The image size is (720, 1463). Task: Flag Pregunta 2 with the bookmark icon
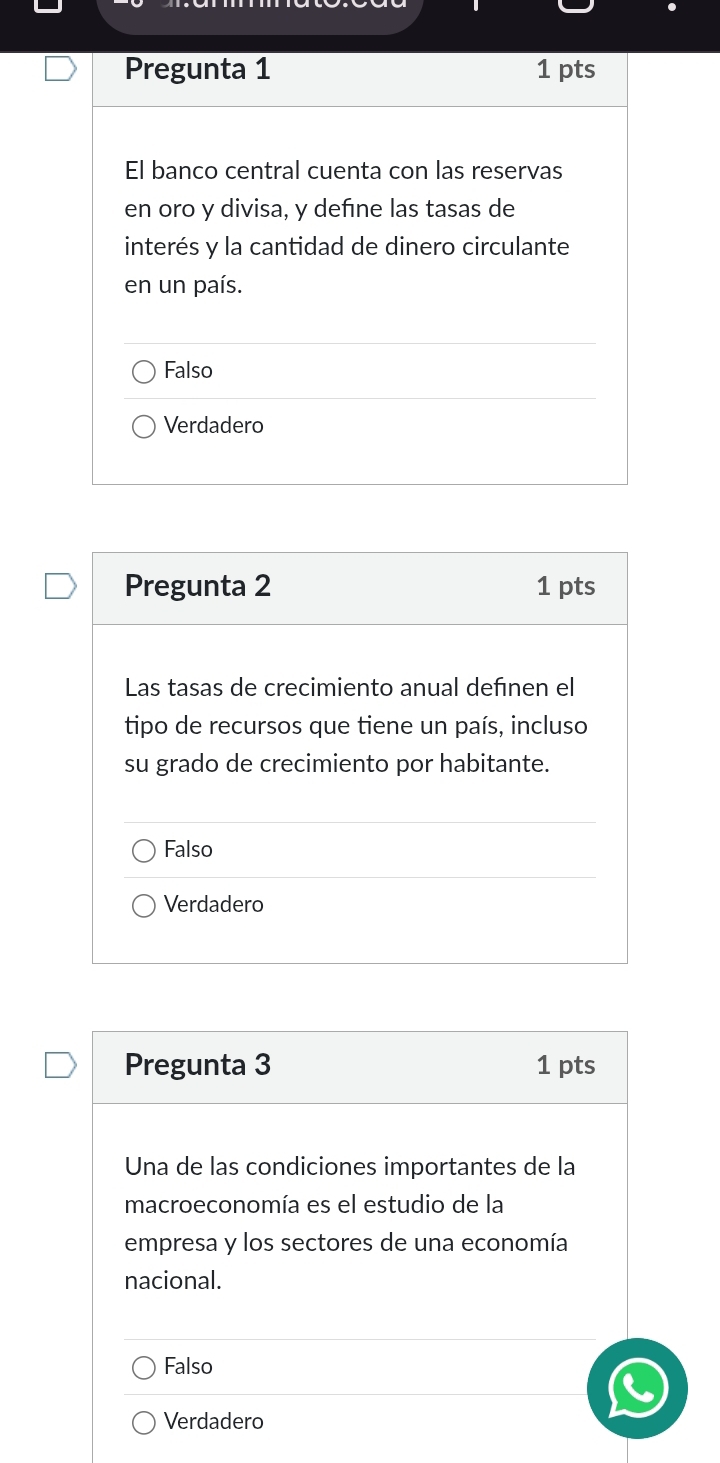[x=58, y=586]
